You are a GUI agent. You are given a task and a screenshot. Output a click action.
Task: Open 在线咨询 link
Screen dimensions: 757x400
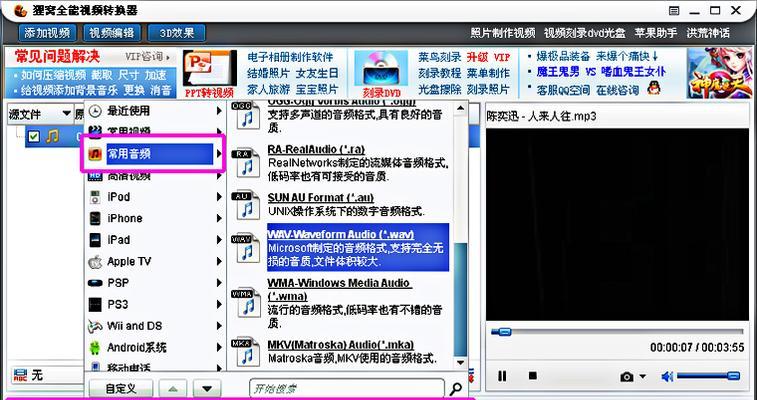coord(617,90)
